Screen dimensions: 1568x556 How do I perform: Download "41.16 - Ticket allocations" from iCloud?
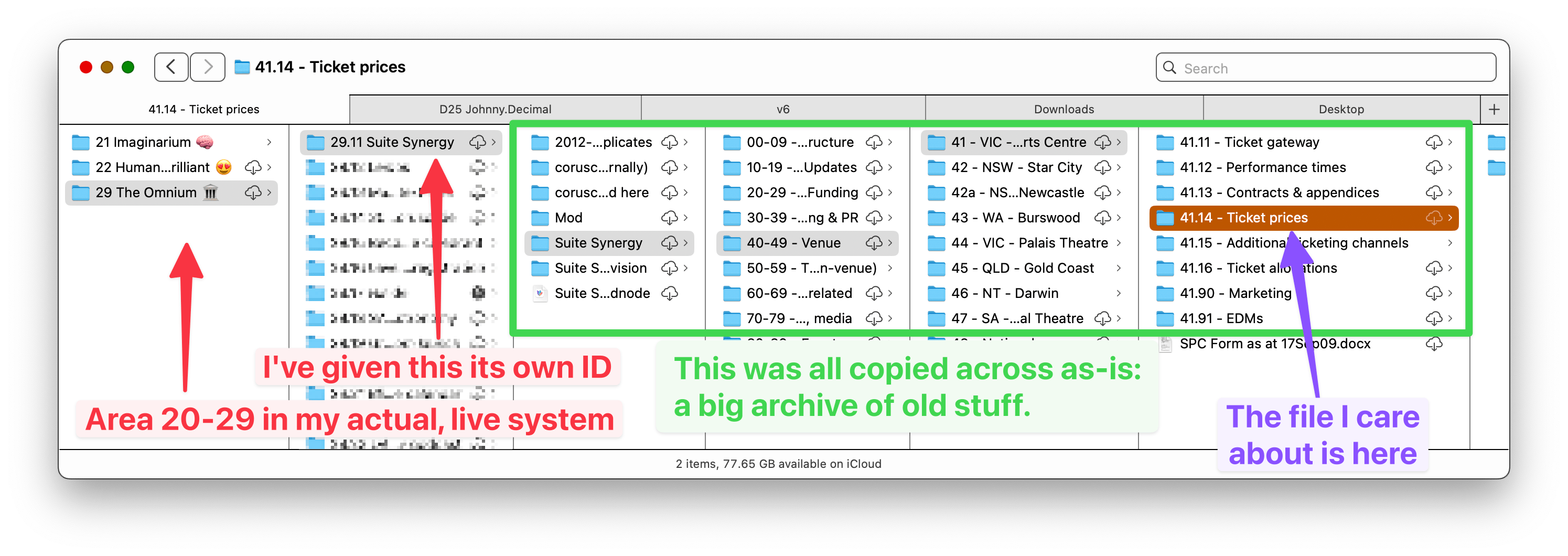click(x=1434, y=268)
